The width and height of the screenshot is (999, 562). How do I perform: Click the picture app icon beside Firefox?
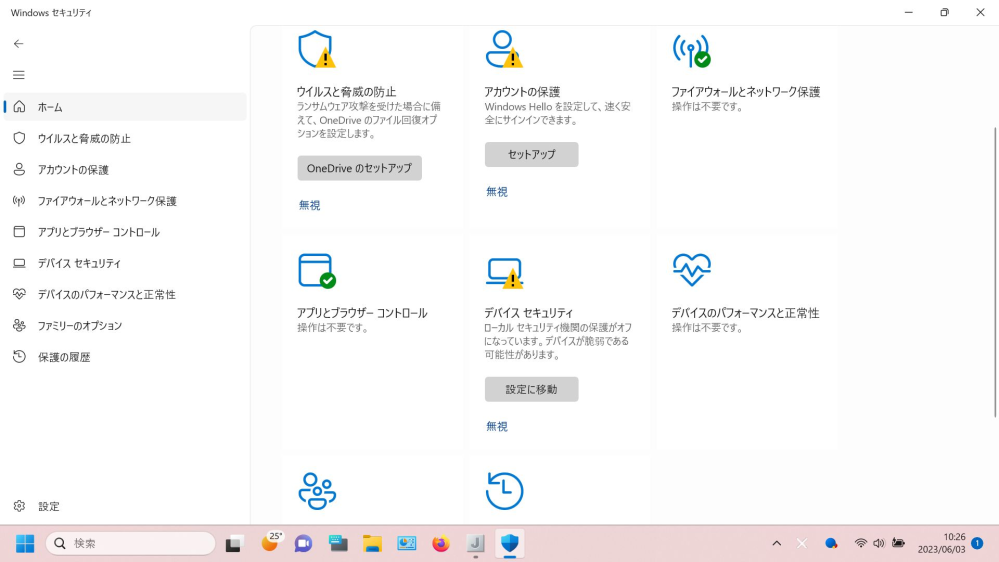click(x=406, y=544)
